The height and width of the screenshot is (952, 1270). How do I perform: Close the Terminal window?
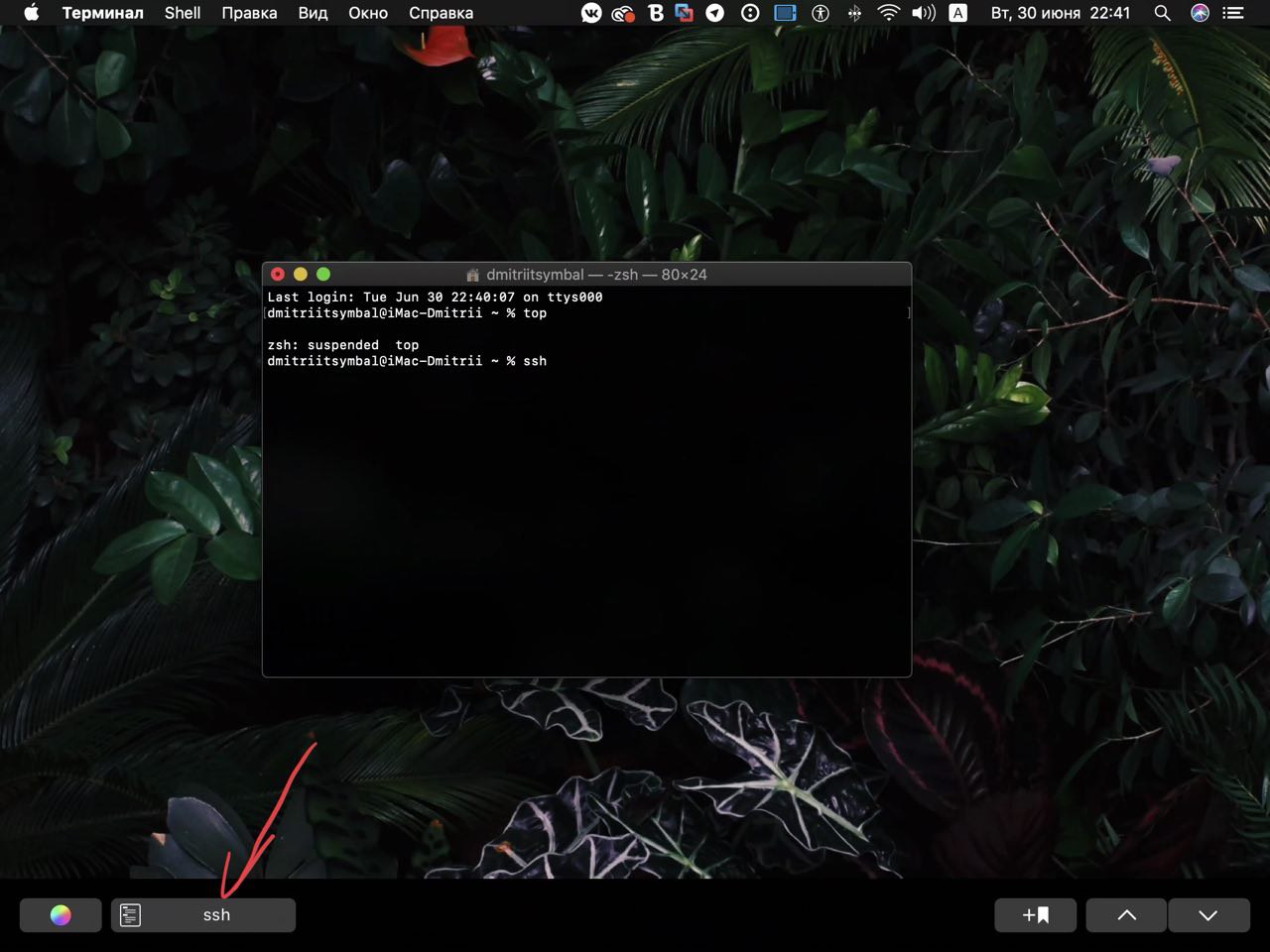click(x=278, y=274)
